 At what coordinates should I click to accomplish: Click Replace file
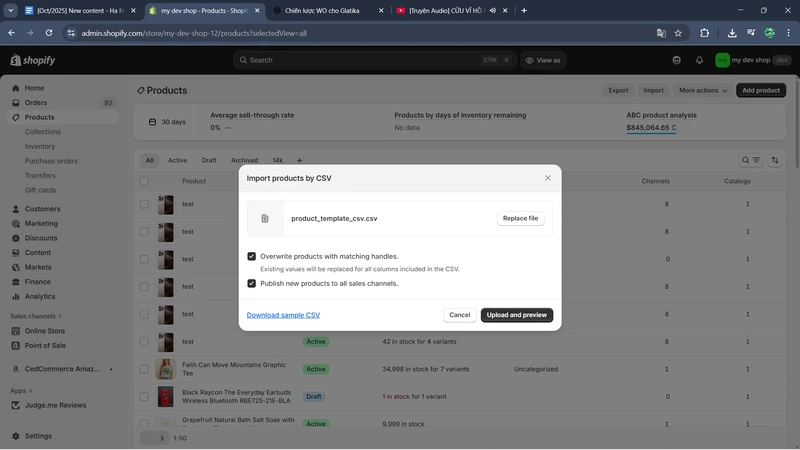[520, 218]
